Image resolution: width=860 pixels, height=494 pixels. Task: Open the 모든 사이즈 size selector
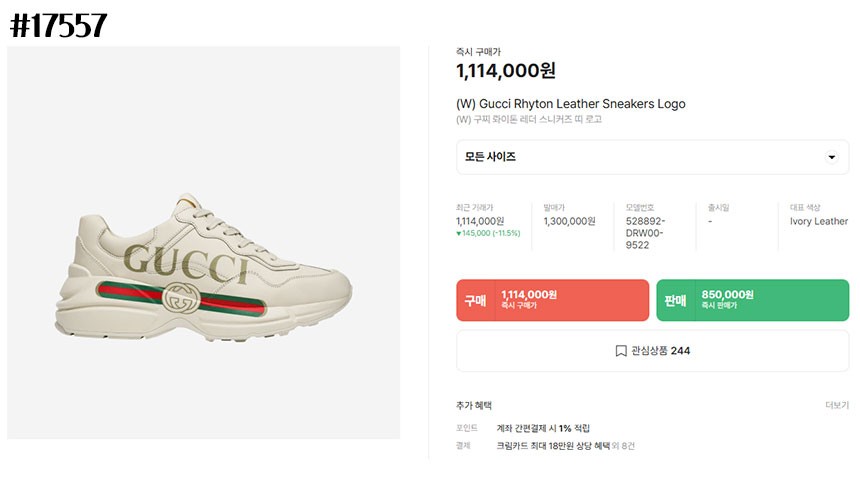(x=652, y=157)
